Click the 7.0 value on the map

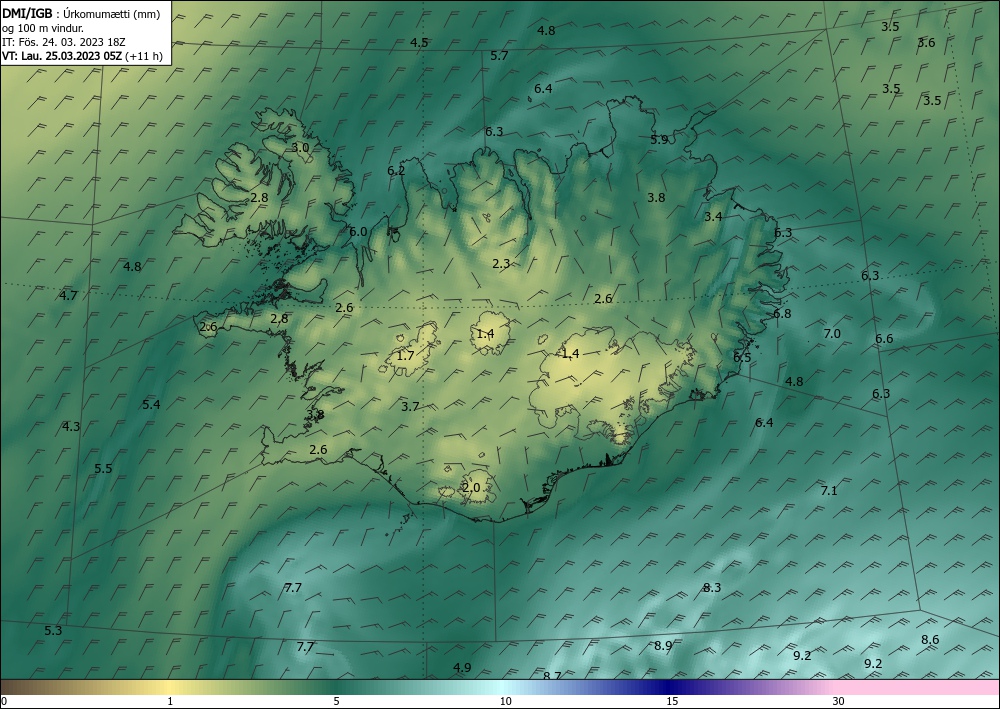tap(832, 333)
